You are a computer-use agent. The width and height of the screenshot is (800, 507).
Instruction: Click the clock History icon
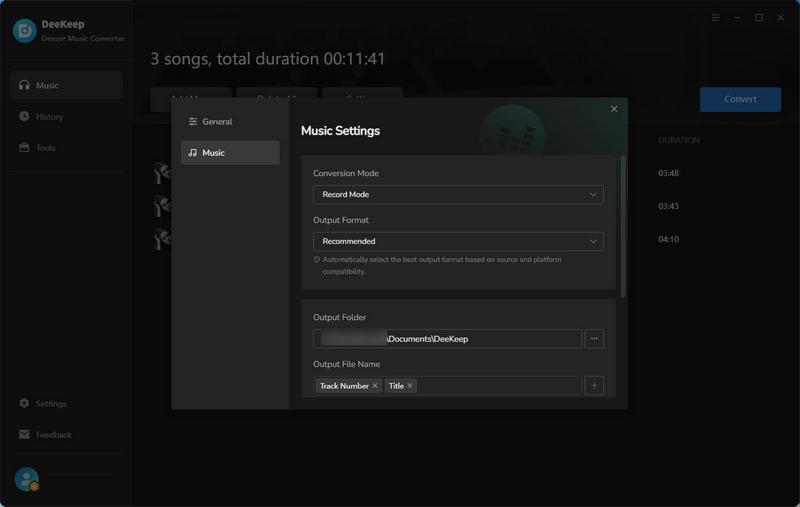click(x=24, y=116)
